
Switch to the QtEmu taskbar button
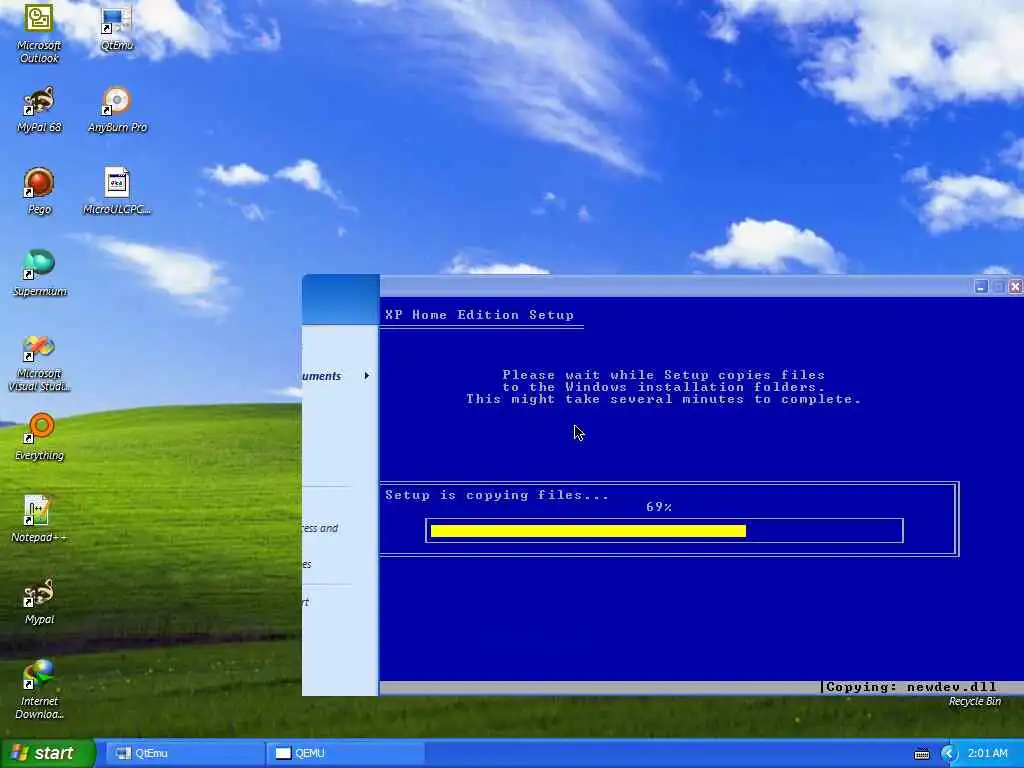(x=183, y=753)
